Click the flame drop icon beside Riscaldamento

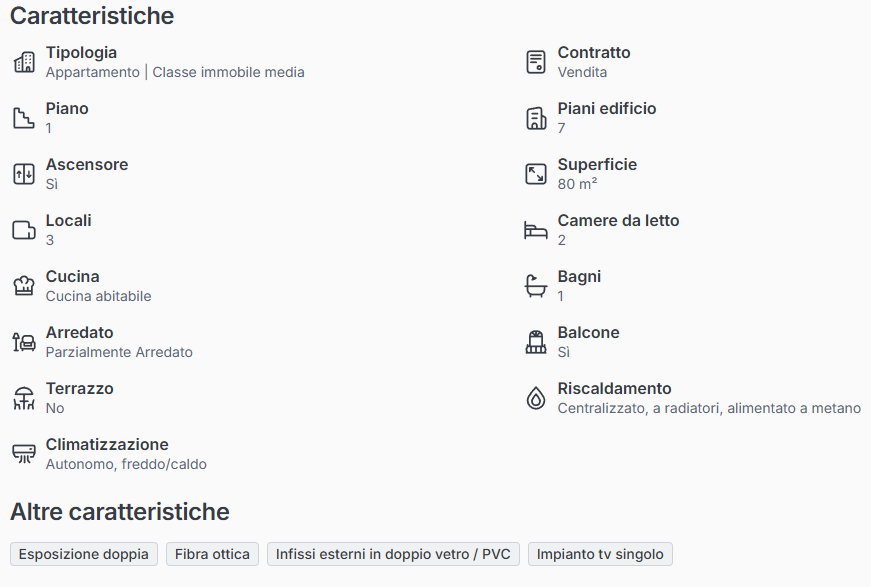[x=536, y=398]
